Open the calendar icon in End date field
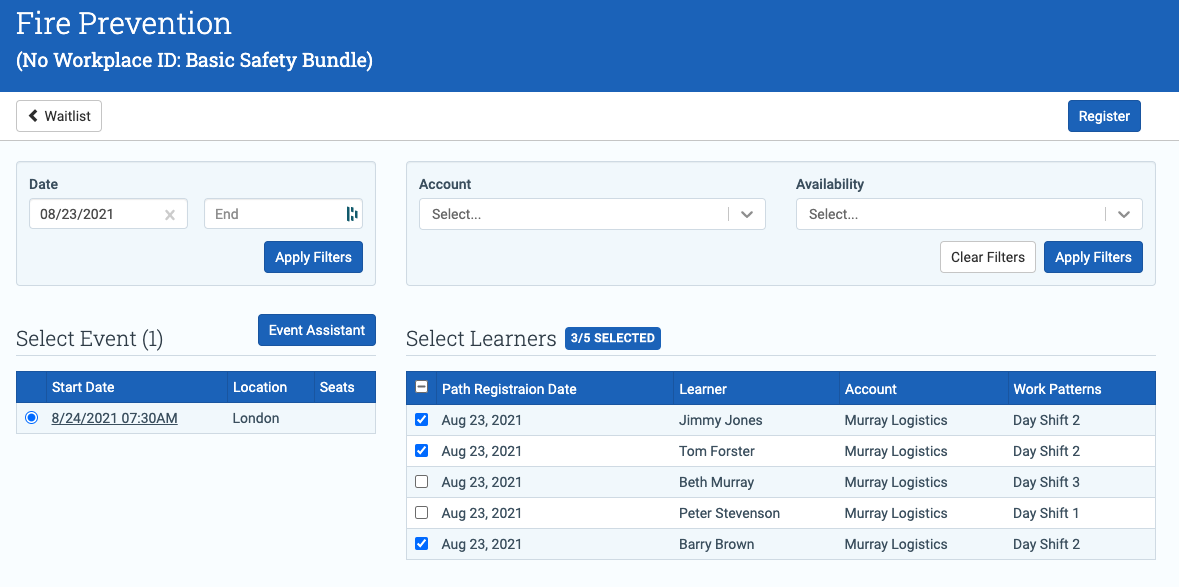The height and width of the screenshot is (587, 1179). point(352,214)
